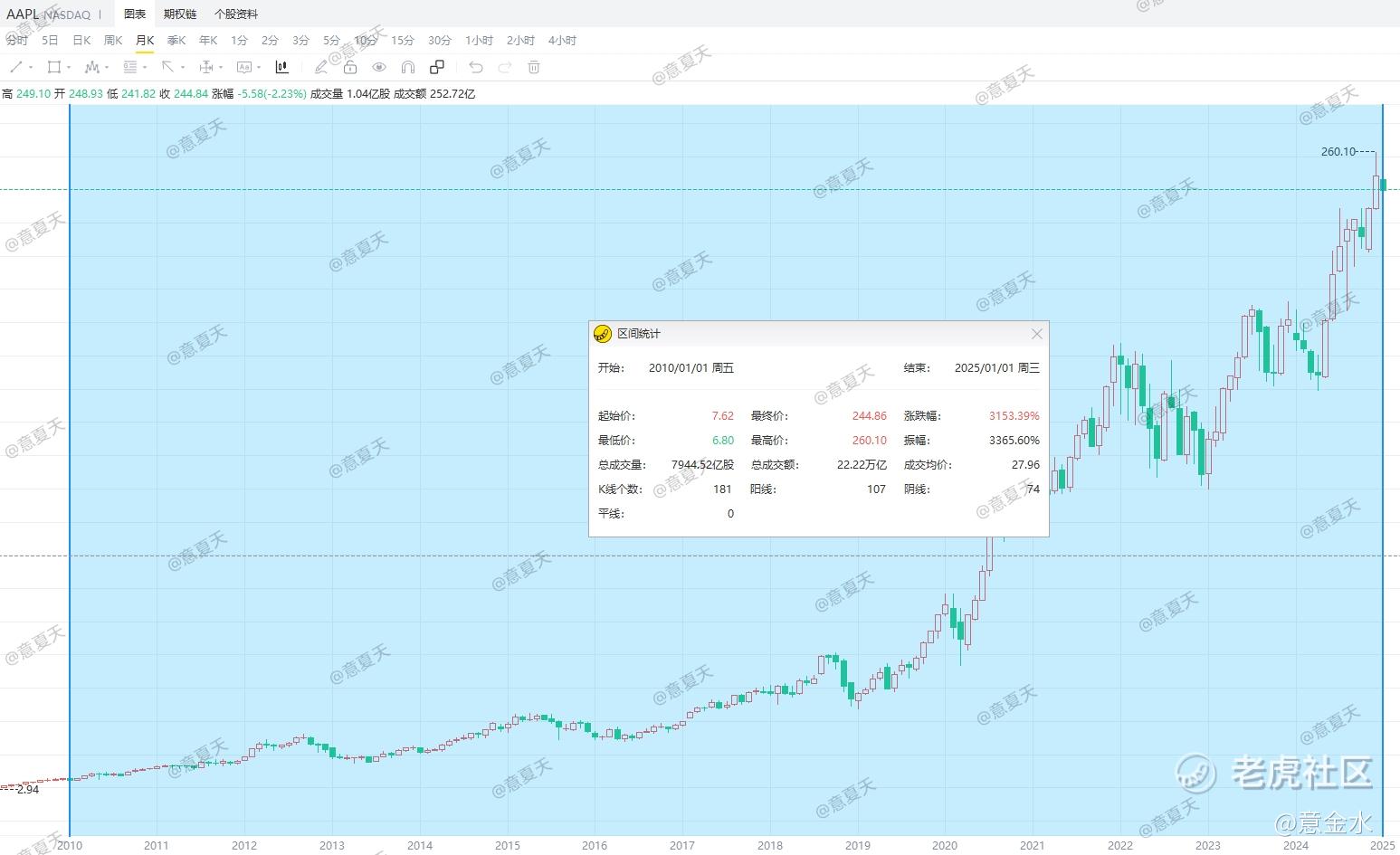Click the overlapping squares clone icon
This screenshot has height=855, width=1400.
(x=437, y=67)
